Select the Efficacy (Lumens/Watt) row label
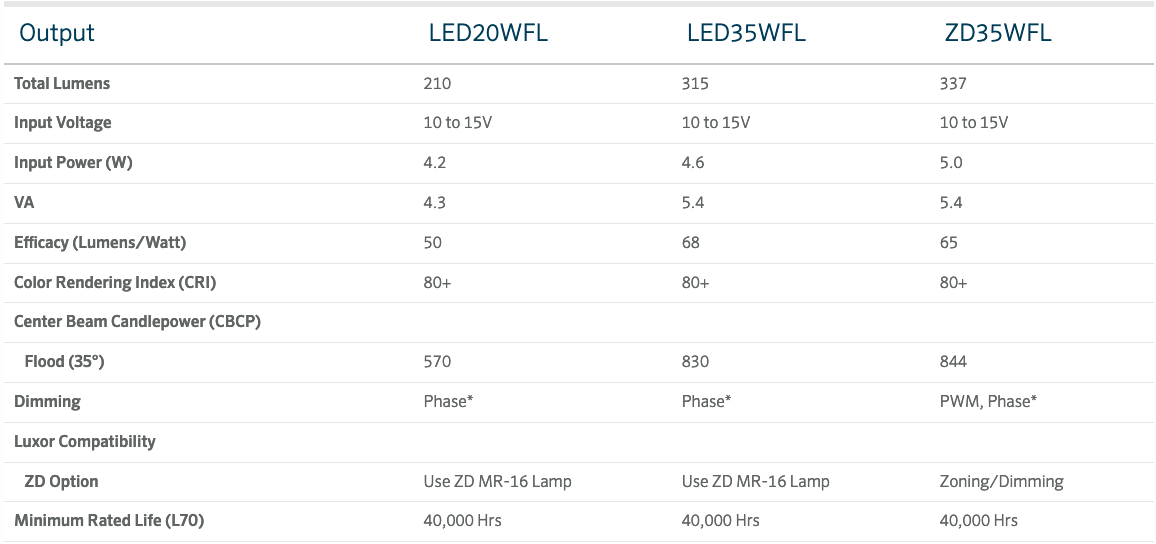The width and height of the screenshot is (1156, 544). (x=100, y=243)
